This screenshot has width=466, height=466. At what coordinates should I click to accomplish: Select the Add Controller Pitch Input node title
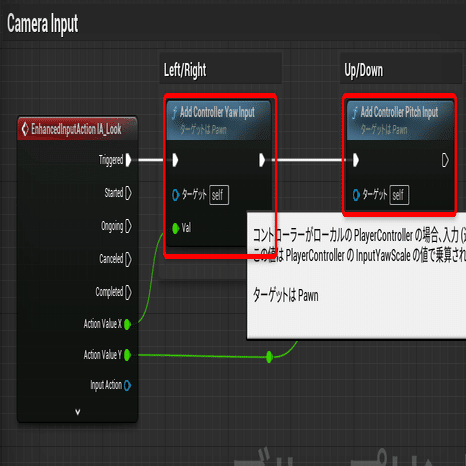(399, 112)
